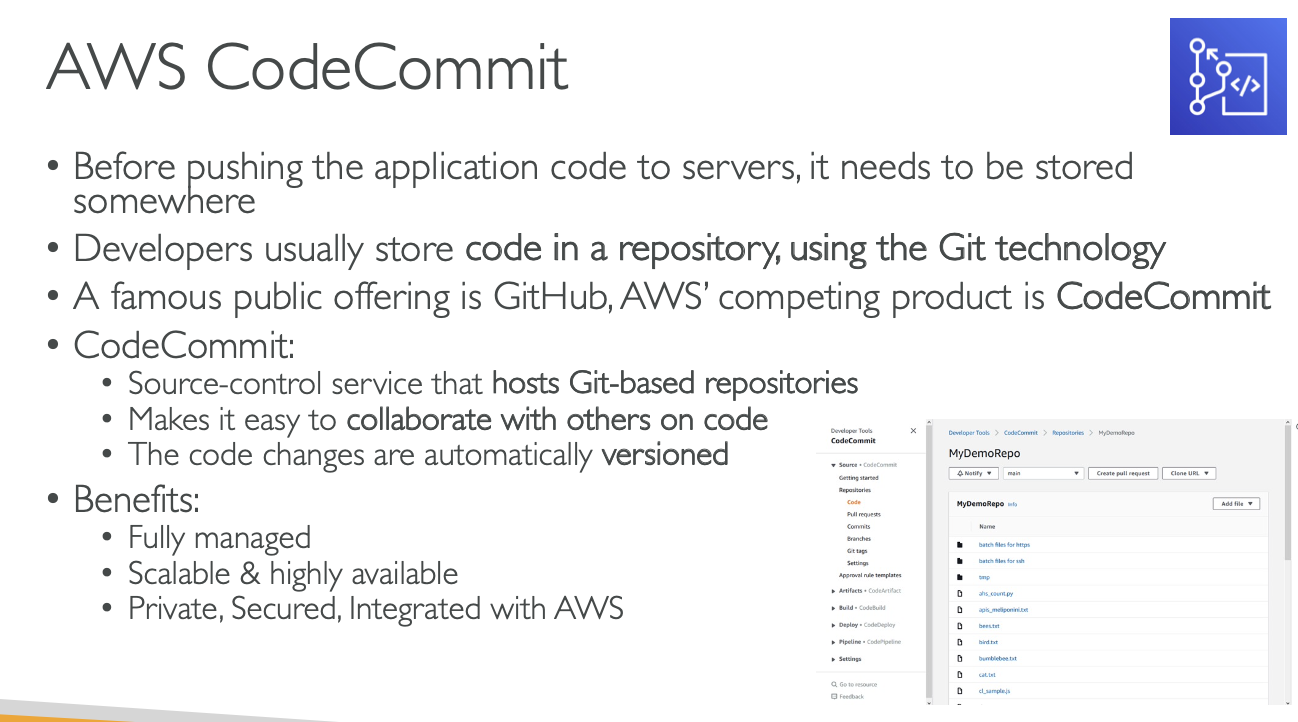Open the batch files for ssh folder link
The width and height of the screenshot is (1298, 722).
tap(1001, 561)
